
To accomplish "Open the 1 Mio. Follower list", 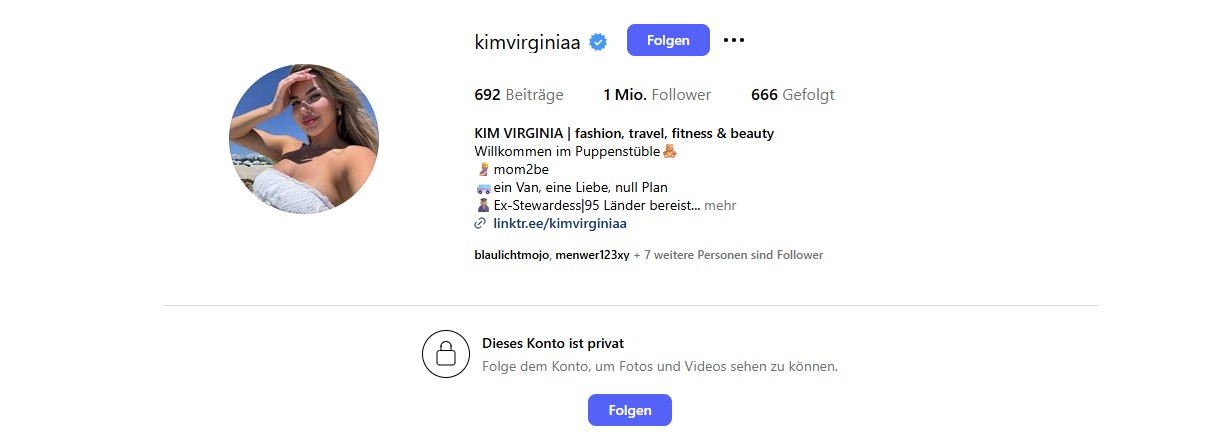I will coord(657,95).
